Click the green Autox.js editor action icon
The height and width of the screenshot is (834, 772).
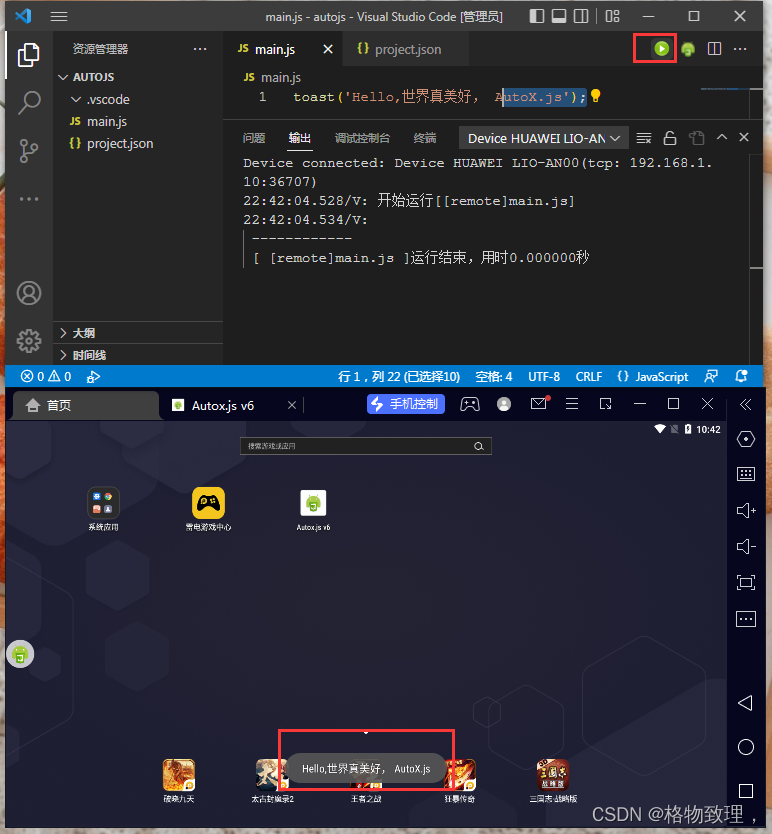click(688, 49)
